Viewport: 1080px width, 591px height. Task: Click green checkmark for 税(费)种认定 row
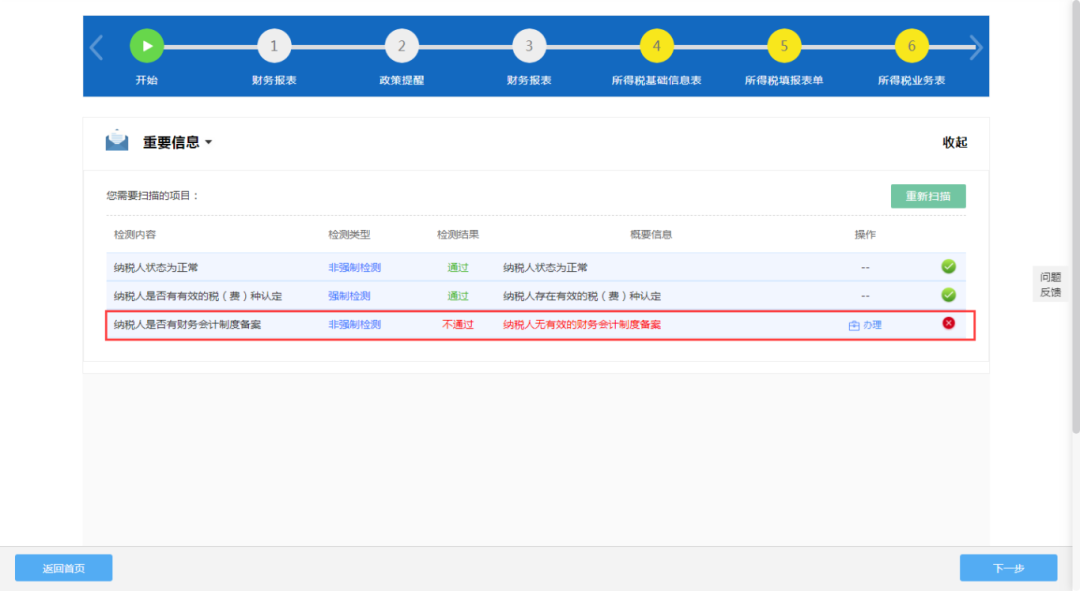[948, 295]
